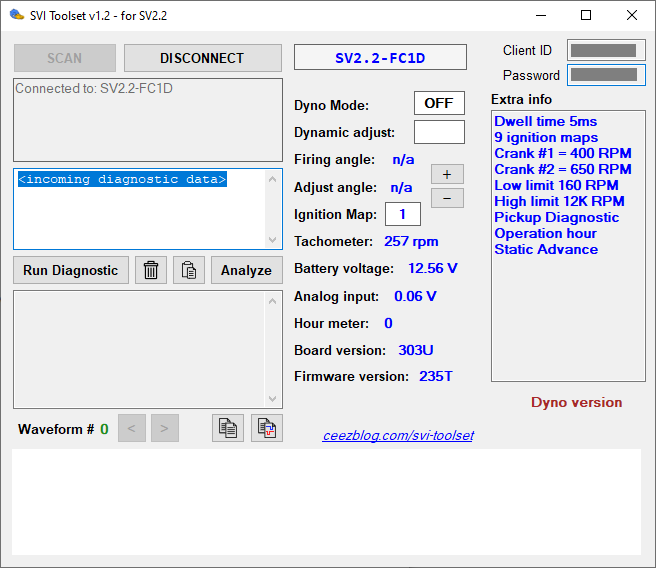Click into the Password field
Viewport: 656px width, 568px height.
[606, 75]
